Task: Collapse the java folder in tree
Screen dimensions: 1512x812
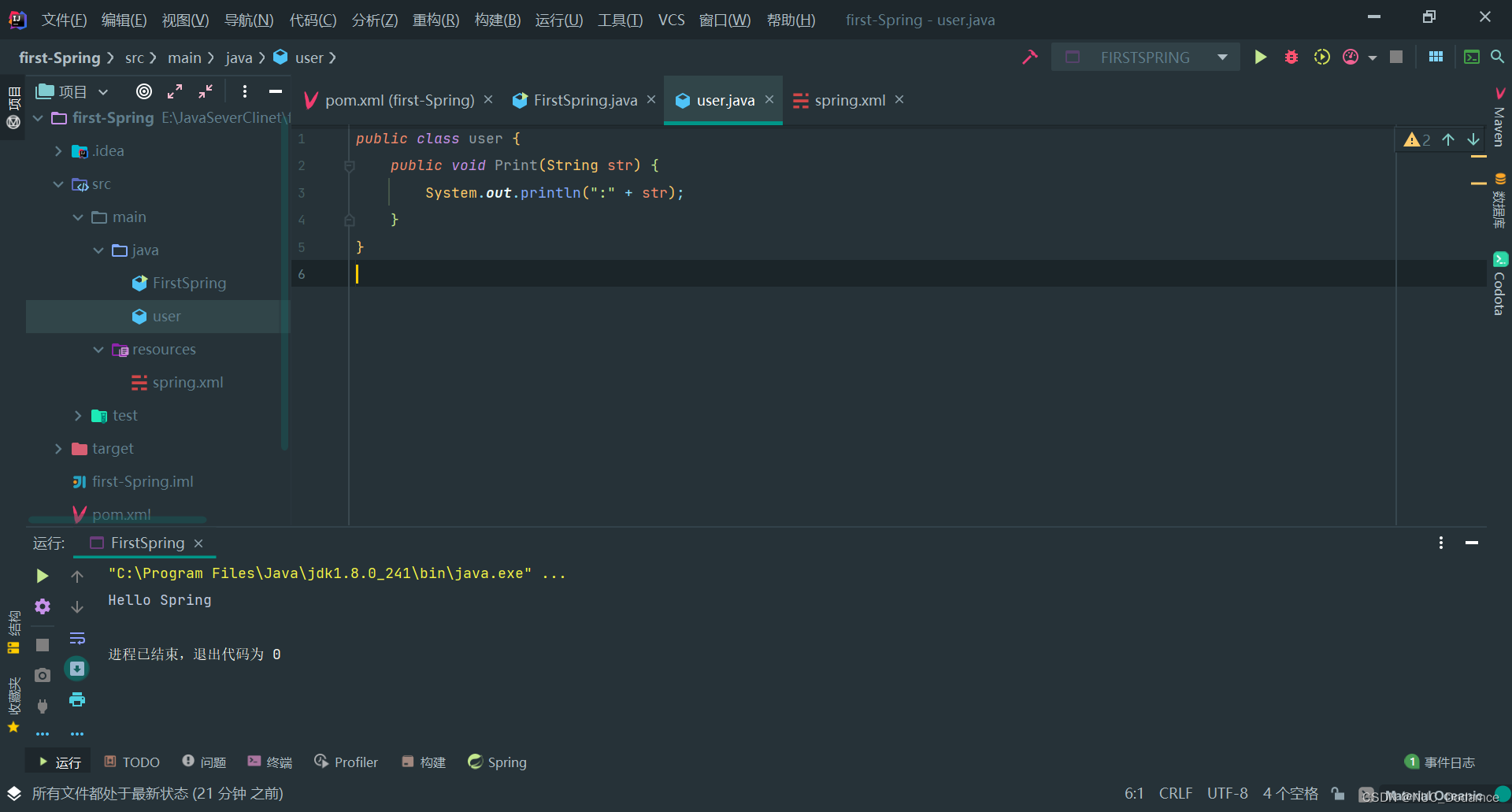Action: (x=98, y=250)
